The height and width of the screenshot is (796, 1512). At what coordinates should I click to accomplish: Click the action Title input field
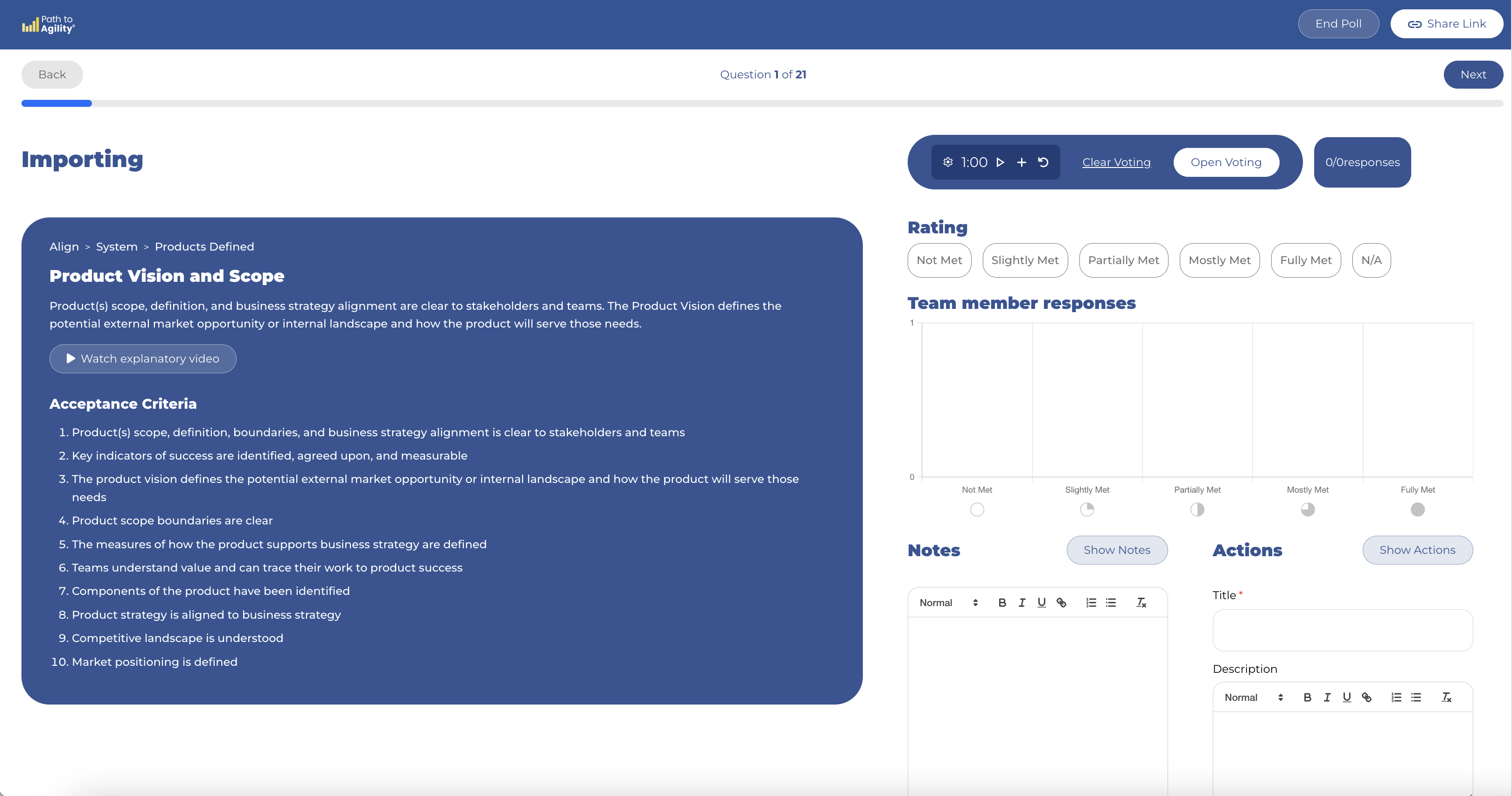coord(1343,630)
